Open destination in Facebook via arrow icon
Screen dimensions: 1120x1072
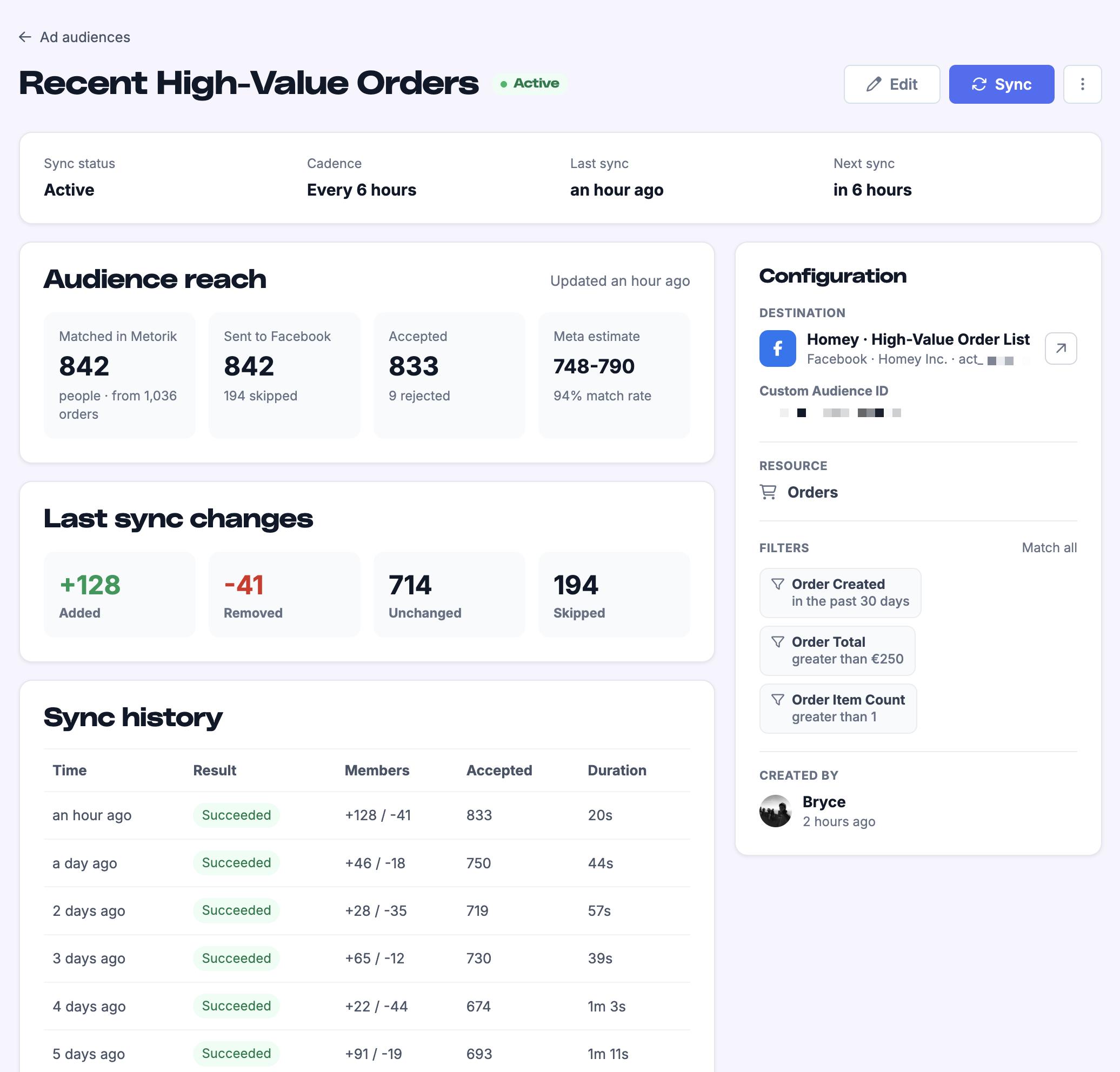[1061, 349]
